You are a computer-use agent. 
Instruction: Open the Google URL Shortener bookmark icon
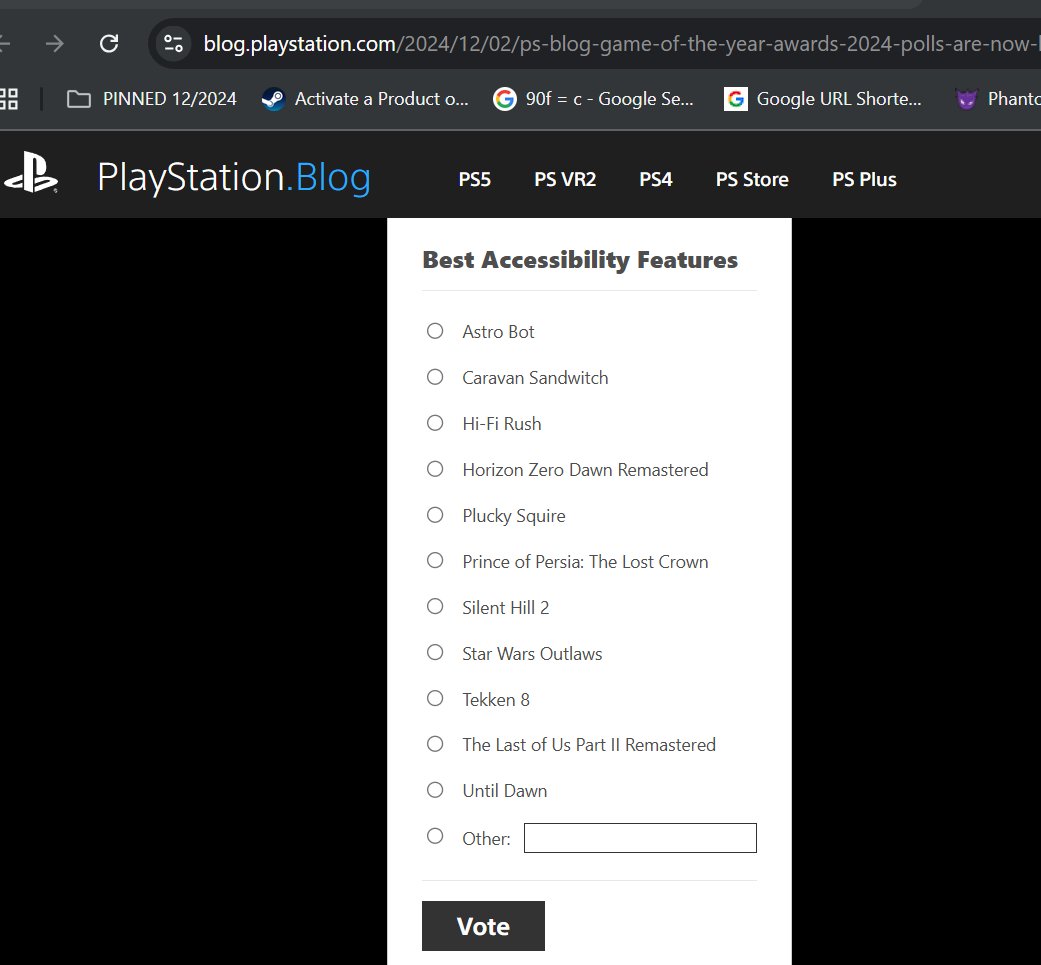point(737,98)
